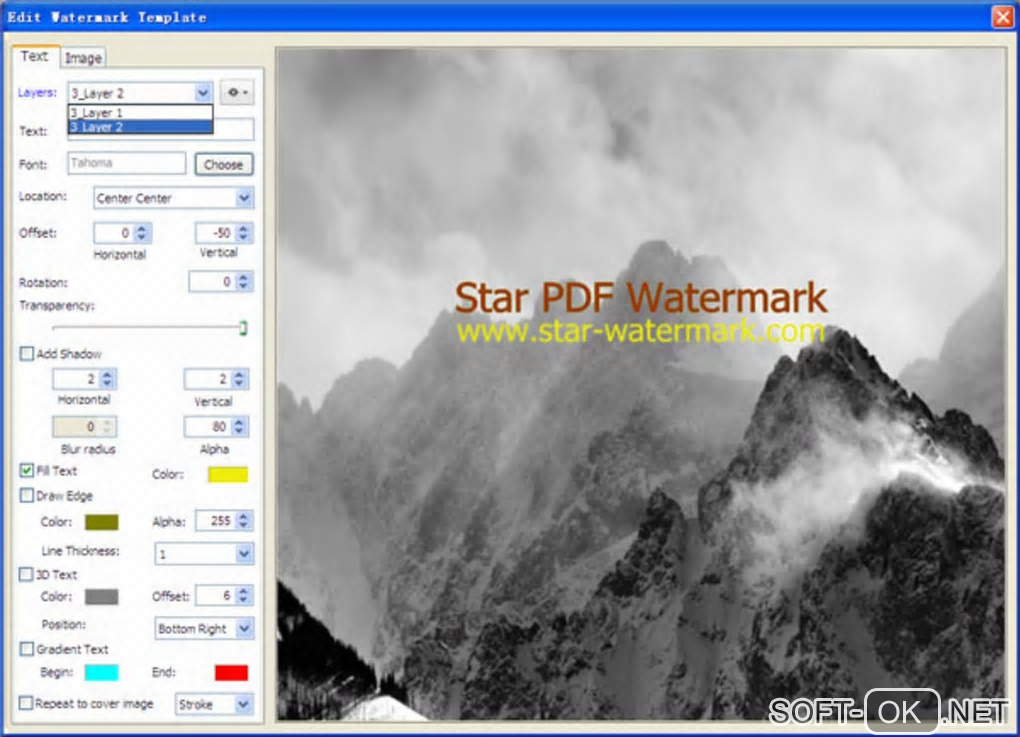
Task: Click the Rotation value field
Action: click(211, 282)
